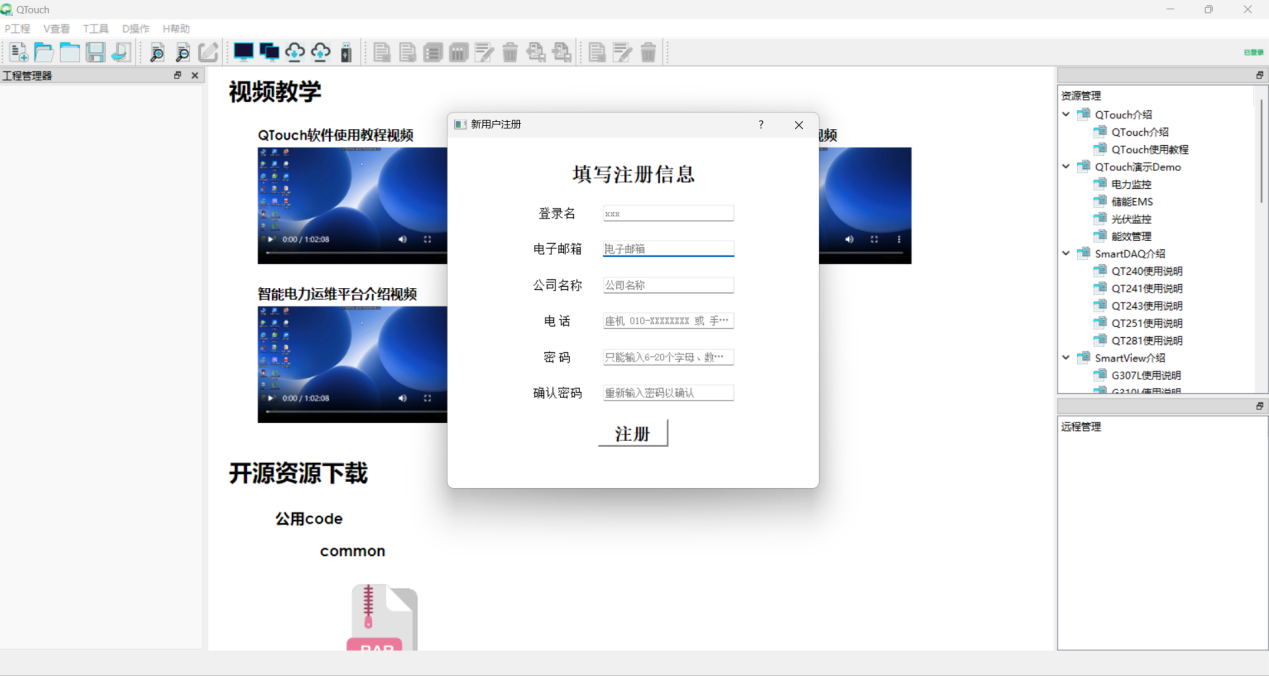Float the 工程管理器 panel using undock icon
The image size is (1269, 676).
(178, 75)
